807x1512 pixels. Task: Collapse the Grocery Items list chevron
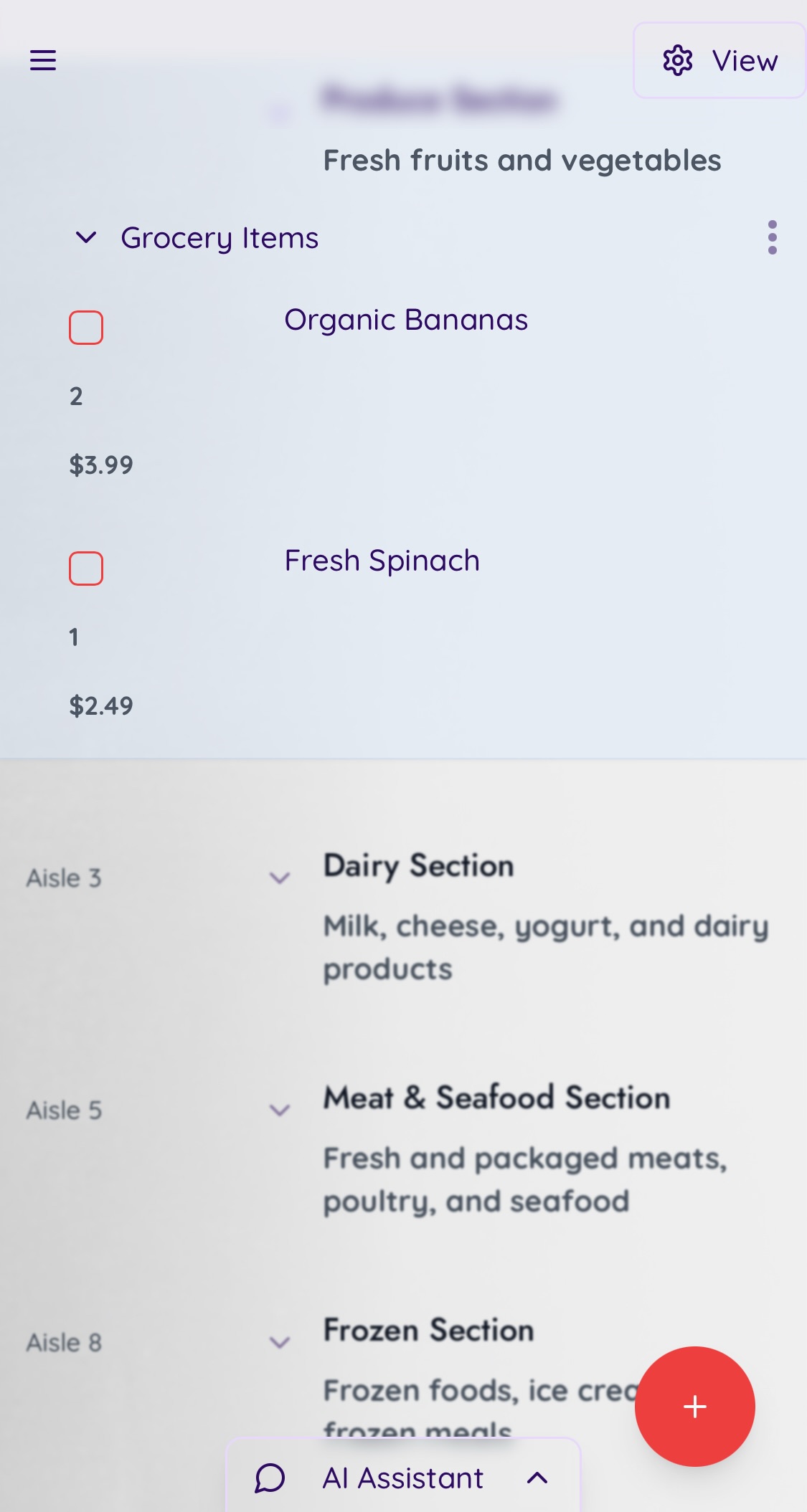pos(86,237)
